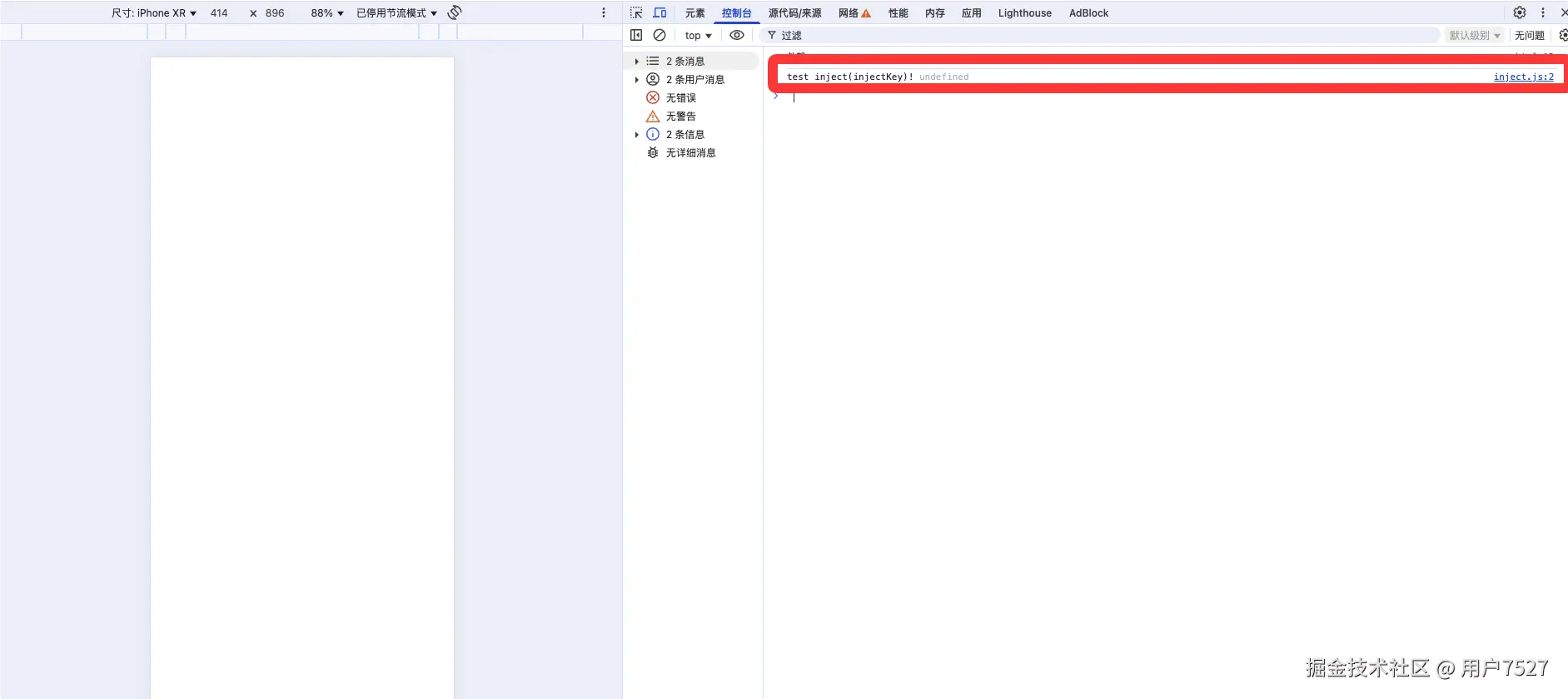
Task: Open the 88% zoom level dropdown
Action: [x=327, y=13]
